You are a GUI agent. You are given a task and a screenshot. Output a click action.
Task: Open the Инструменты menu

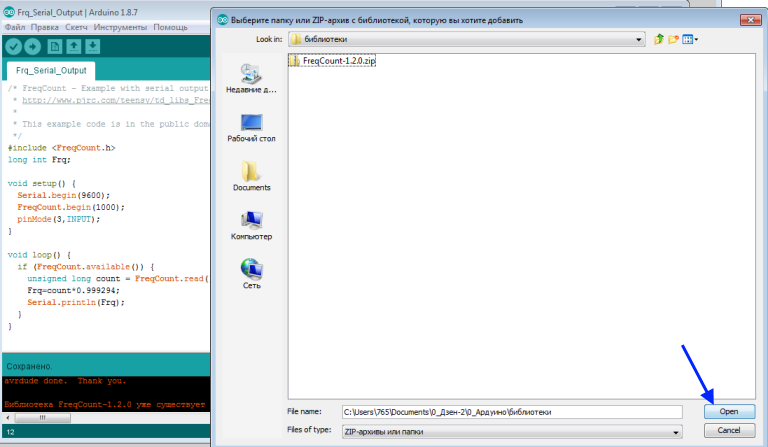pos(120,27)
